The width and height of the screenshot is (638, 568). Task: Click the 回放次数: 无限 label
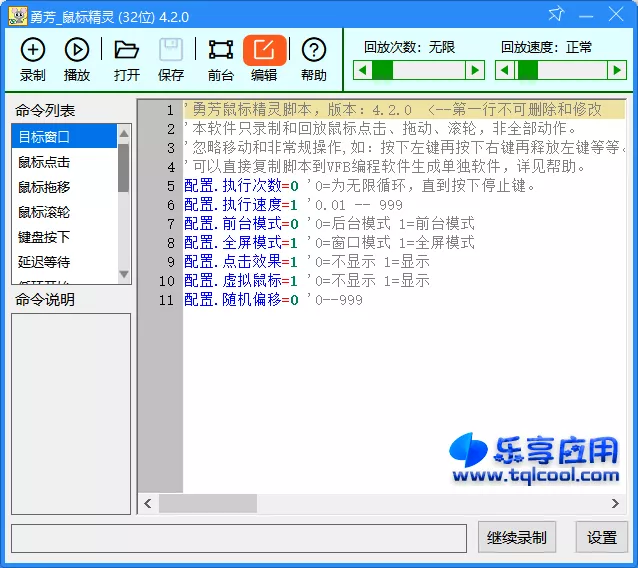[x=409, y=47]
